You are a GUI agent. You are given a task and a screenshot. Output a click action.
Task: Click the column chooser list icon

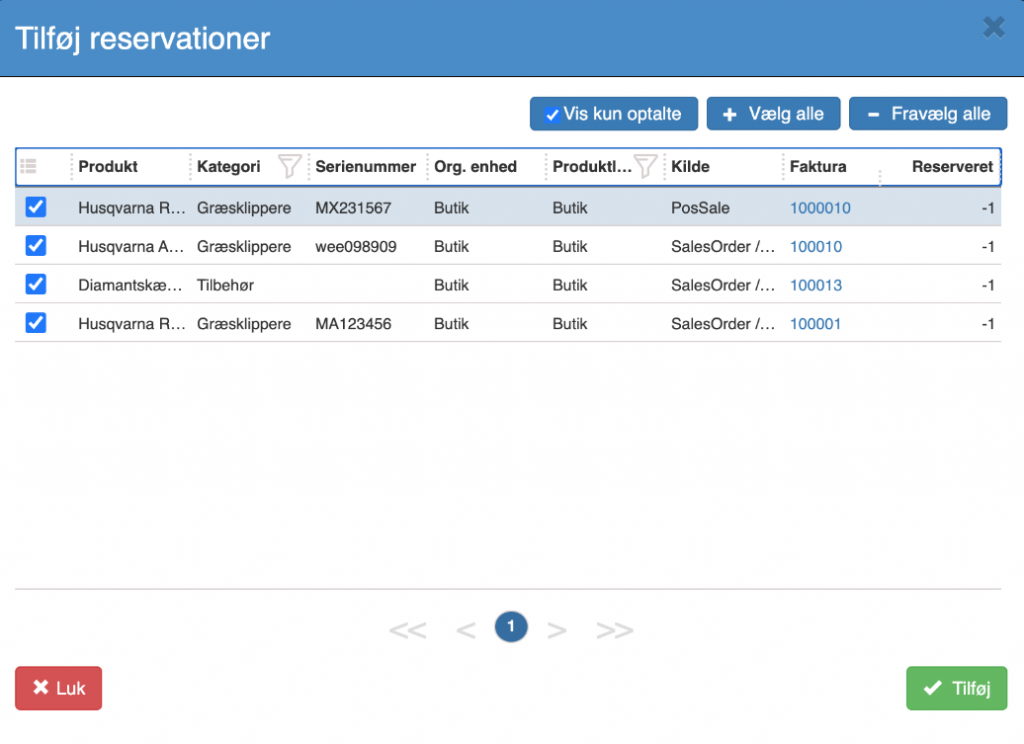28,166
